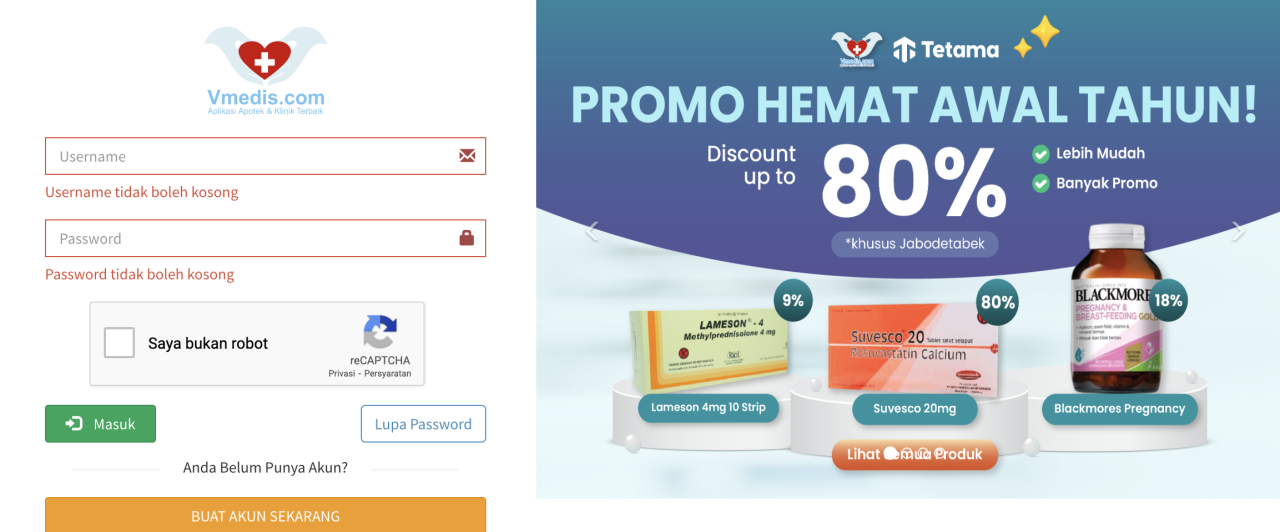Click the Vmedis logo in promo banner

pyautogui.click(x=857, y=49)
